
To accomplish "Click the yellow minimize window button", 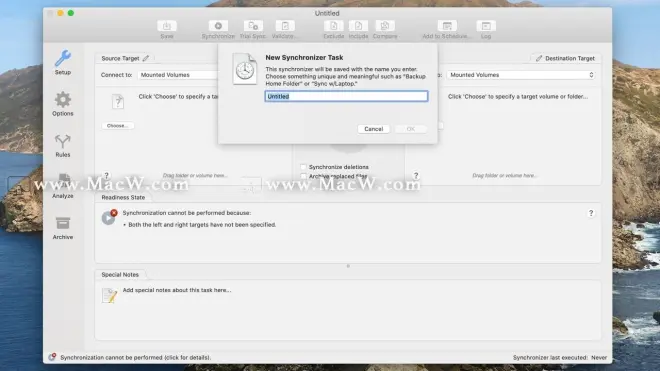I will point(60,13).
